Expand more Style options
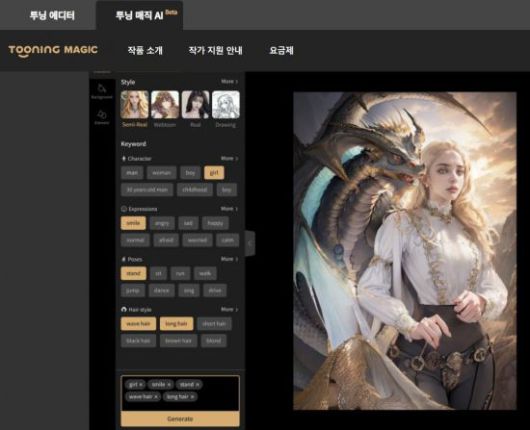The height and width of the screenshot is (430, 530). [230, 81]
